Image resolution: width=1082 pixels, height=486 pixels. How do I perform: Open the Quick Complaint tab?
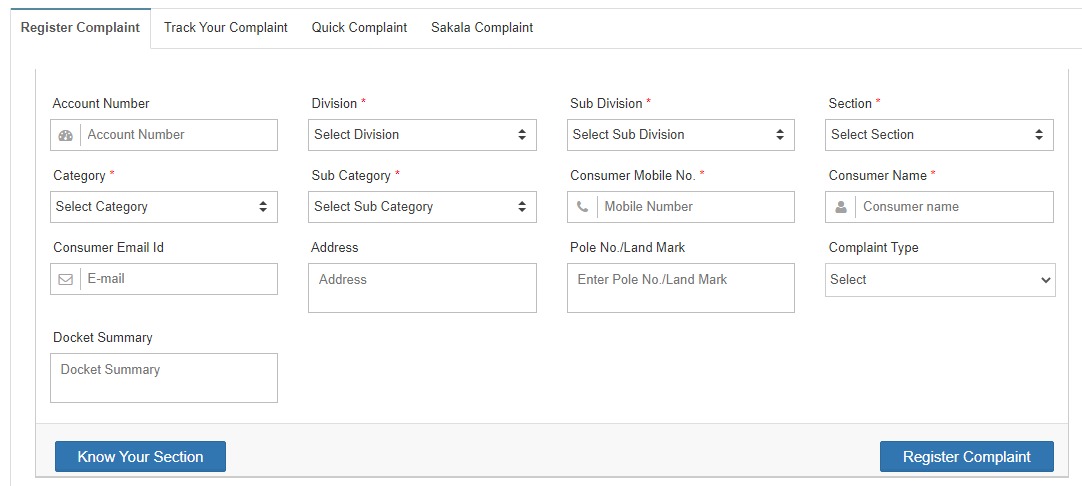coord(359,28)
